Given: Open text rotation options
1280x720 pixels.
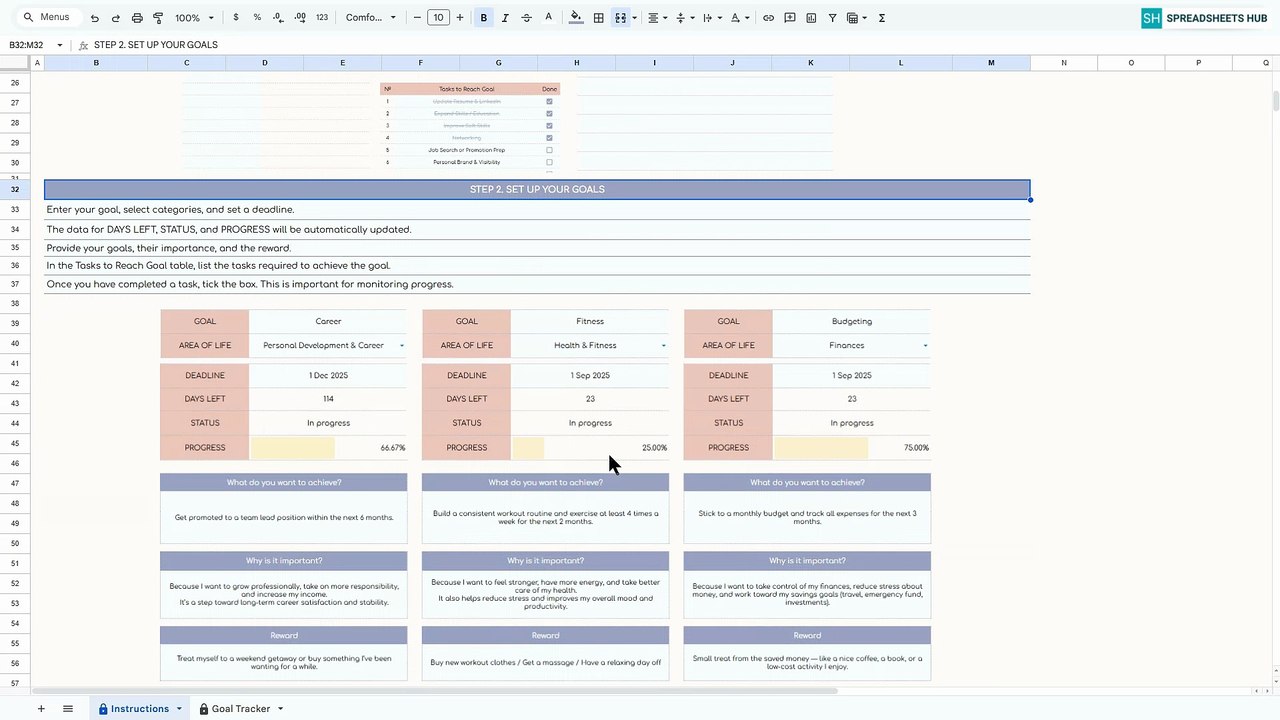Looking at the screenshot, I should tap(739, 18).
